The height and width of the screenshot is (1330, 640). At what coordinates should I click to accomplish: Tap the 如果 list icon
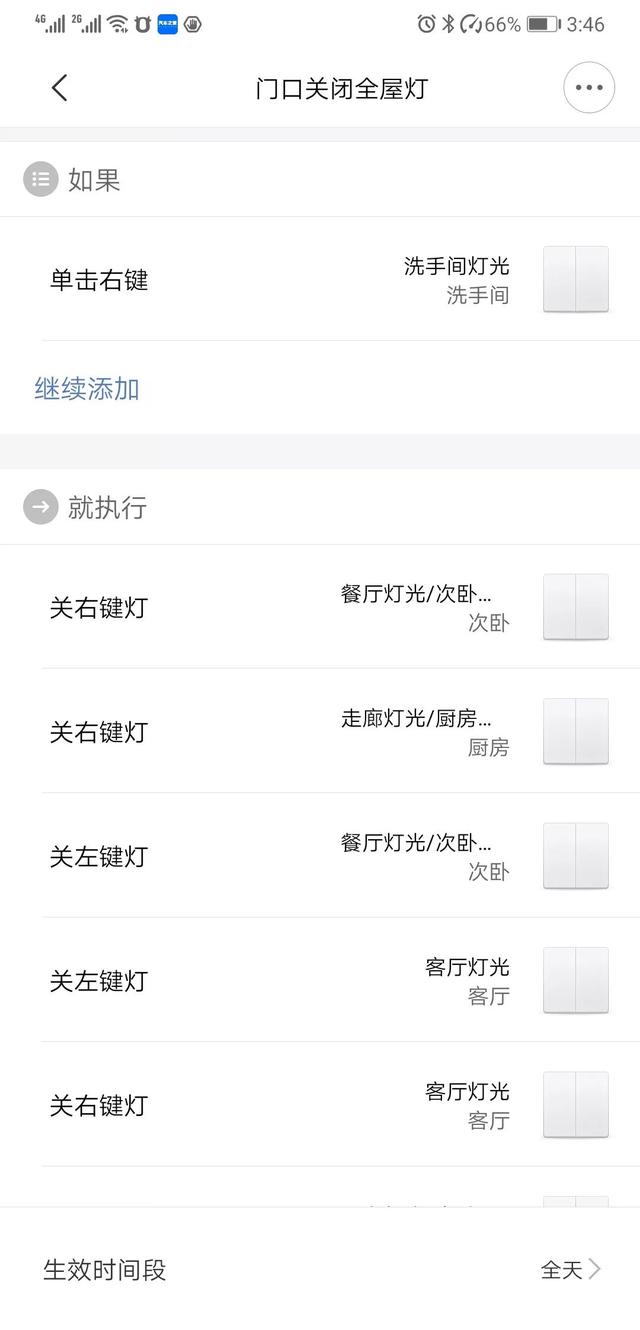[x=41, y=180]
